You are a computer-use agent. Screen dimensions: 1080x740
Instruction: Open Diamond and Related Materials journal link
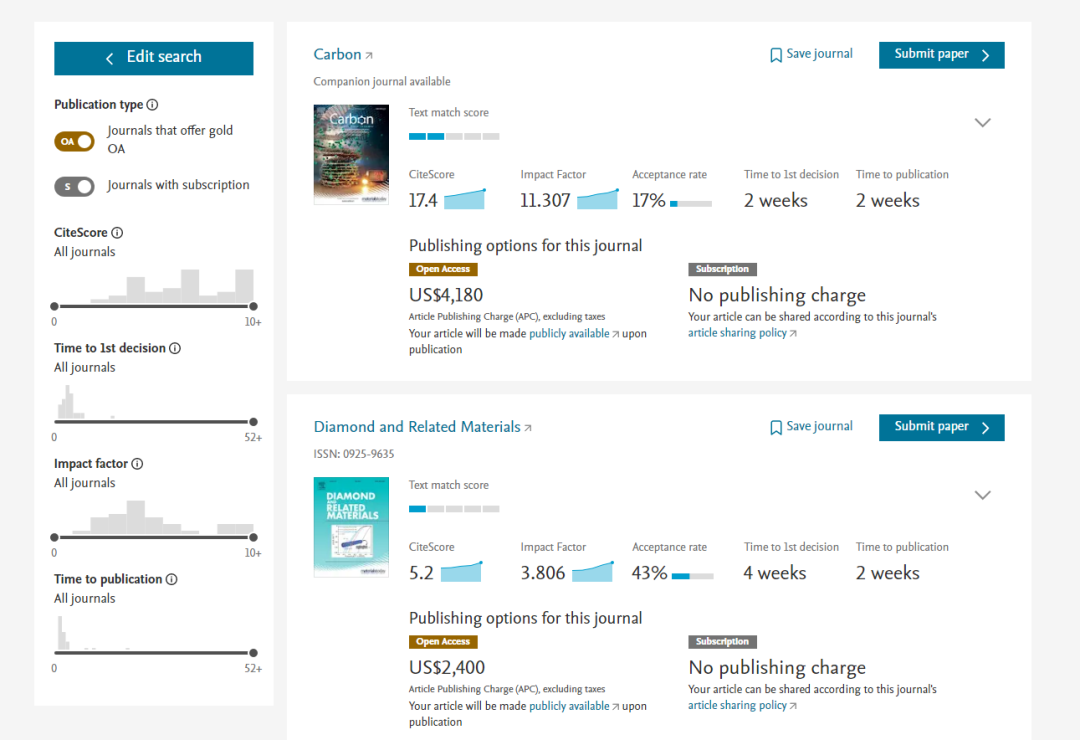(x=417, y=427)
